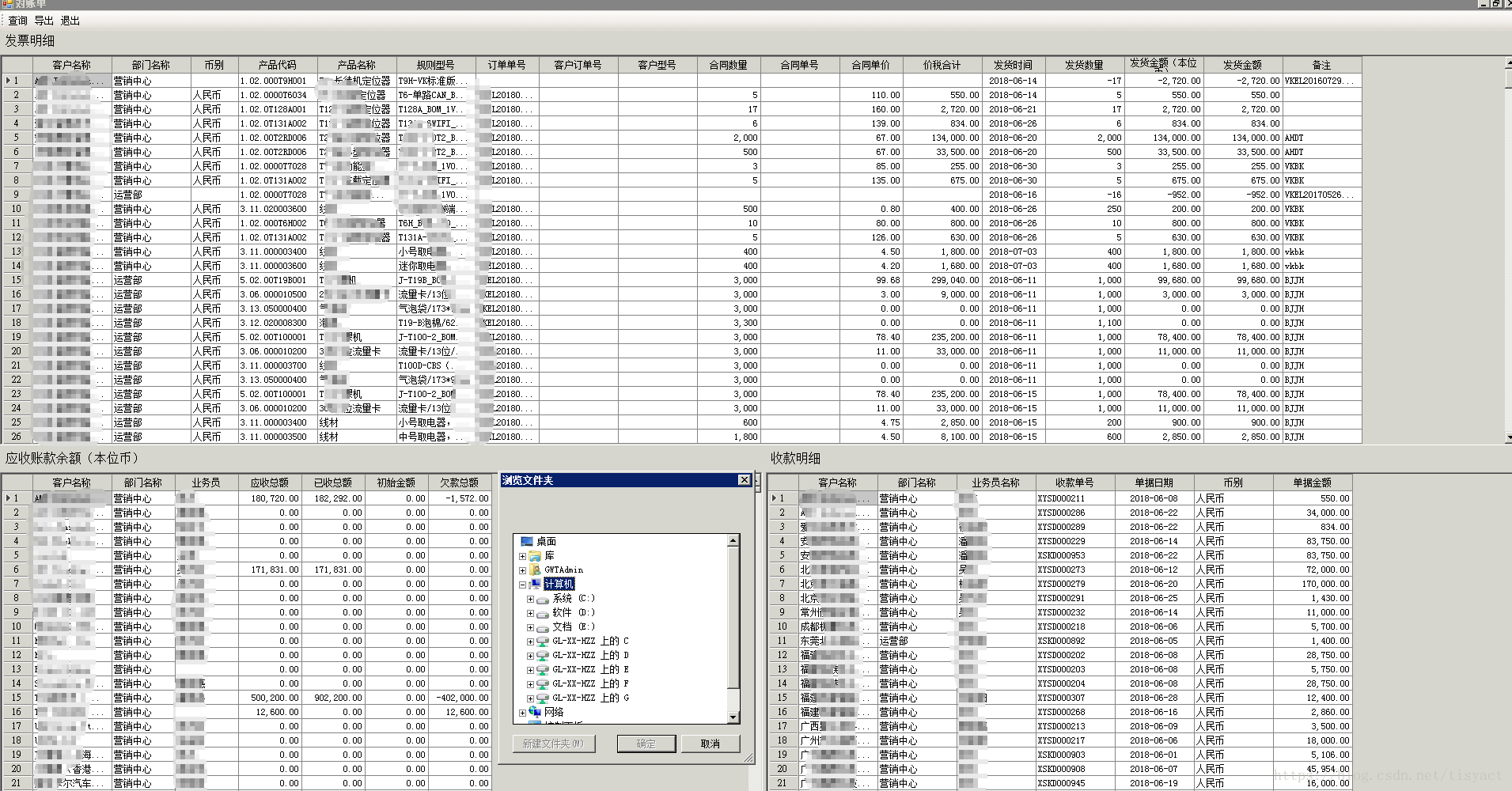
Task: Open the 查询 menu
Action: coord(17,21)
